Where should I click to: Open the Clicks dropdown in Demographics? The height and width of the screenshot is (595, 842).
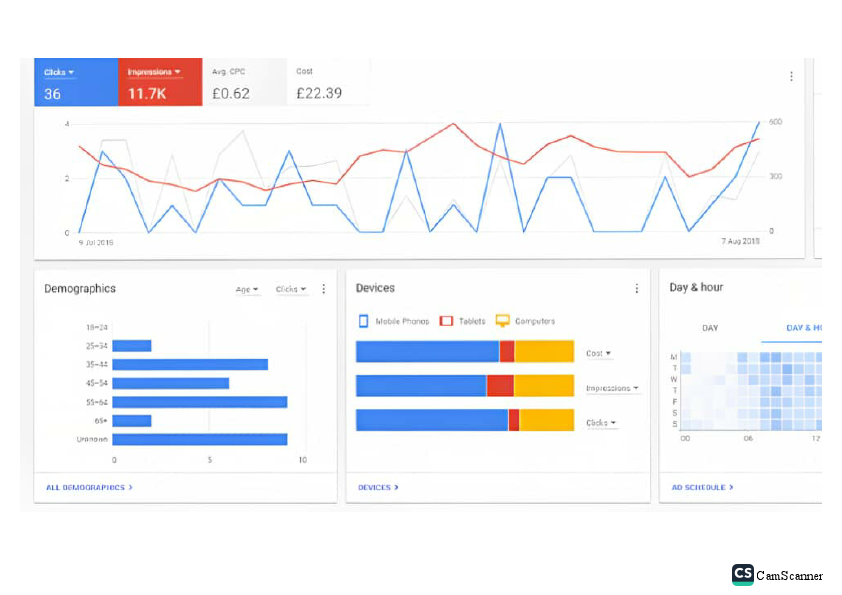(289, 289)
